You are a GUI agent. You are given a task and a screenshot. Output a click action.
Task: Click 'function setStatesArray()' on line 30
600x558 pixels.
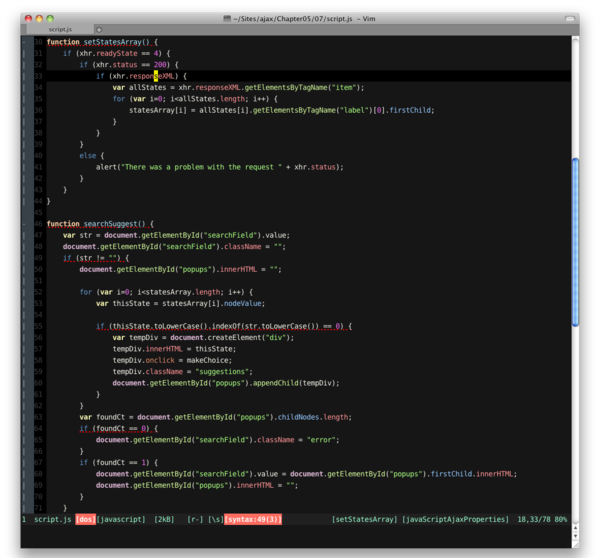tap(98, 42)
